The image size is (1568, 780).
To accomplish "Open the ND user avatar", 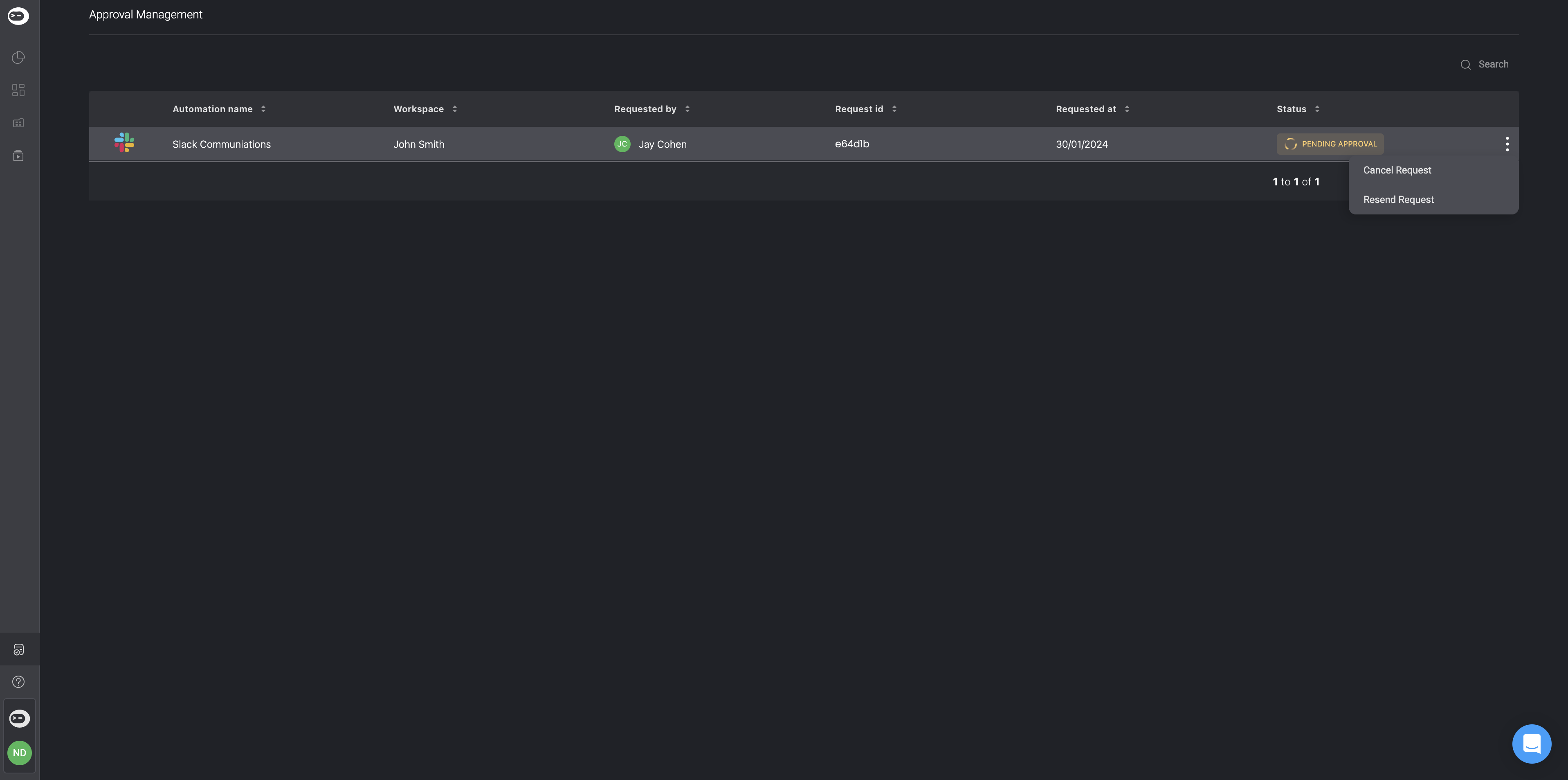I will (x=20, y=753).
